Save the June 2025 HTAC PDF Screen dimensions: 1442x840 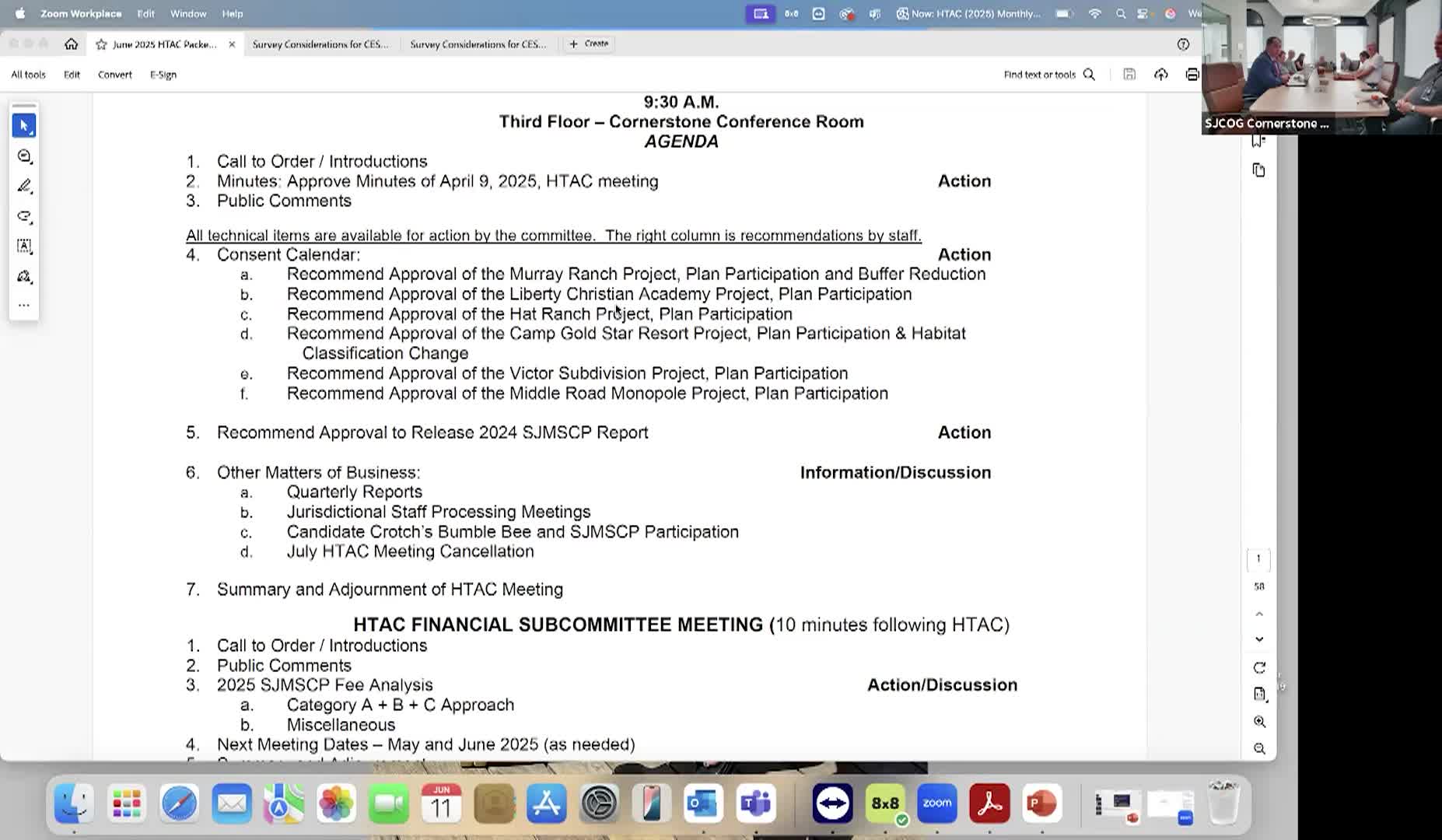click(1129, 74)
